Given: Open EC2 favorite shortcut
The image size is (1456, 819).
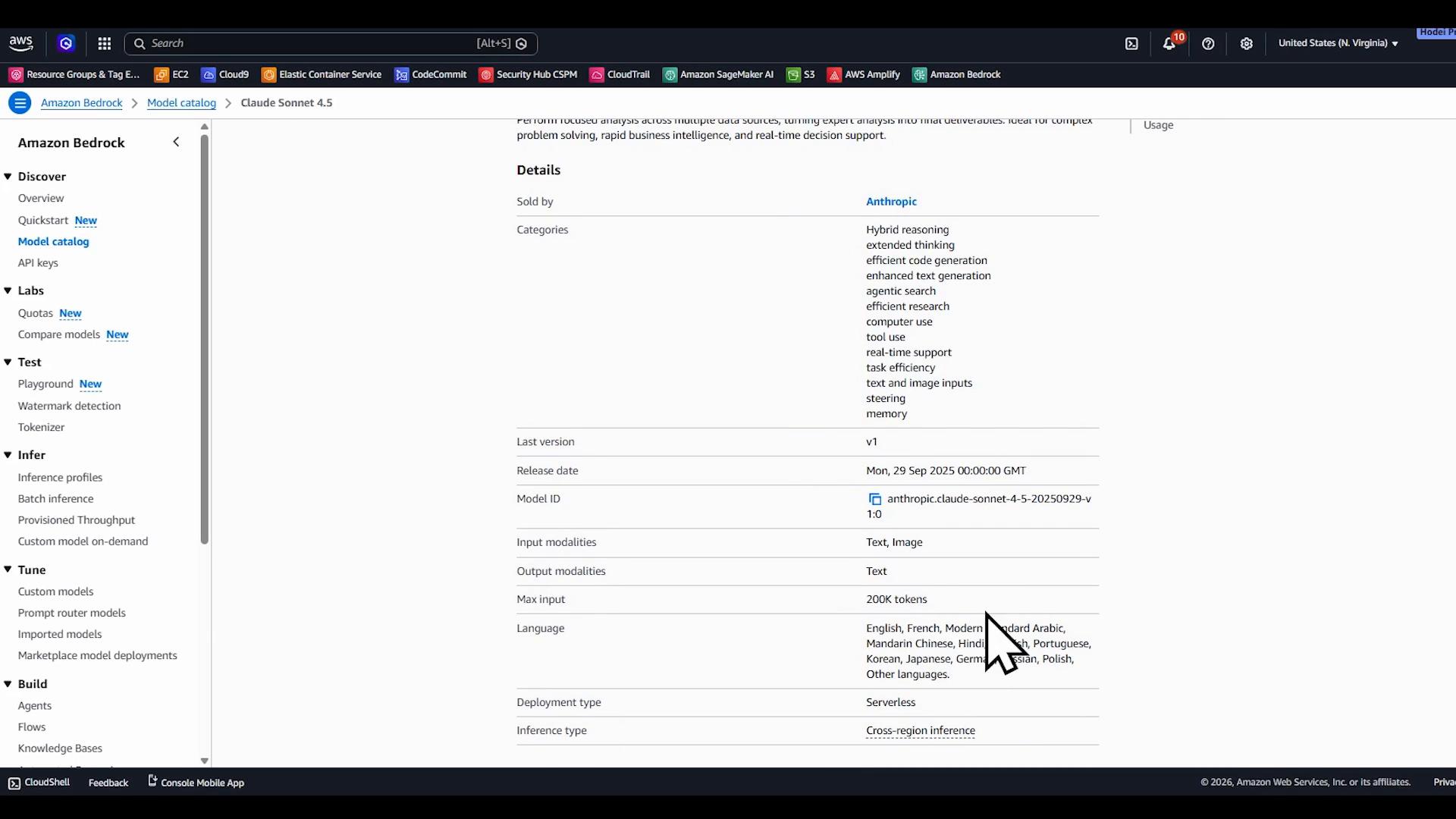Looking at the screenshot, I should (171, 74).
